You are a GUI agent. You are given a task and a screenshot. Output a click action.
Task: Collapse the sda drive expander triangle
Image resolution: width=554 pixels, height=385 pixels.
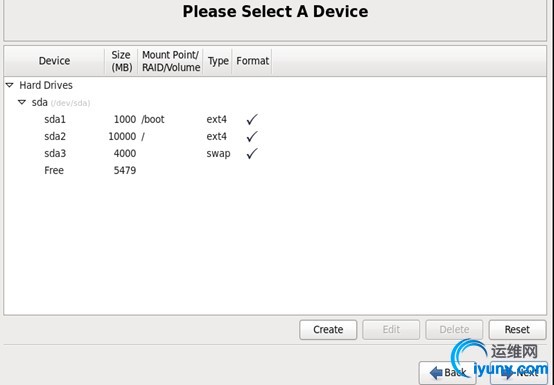[22, 102]
